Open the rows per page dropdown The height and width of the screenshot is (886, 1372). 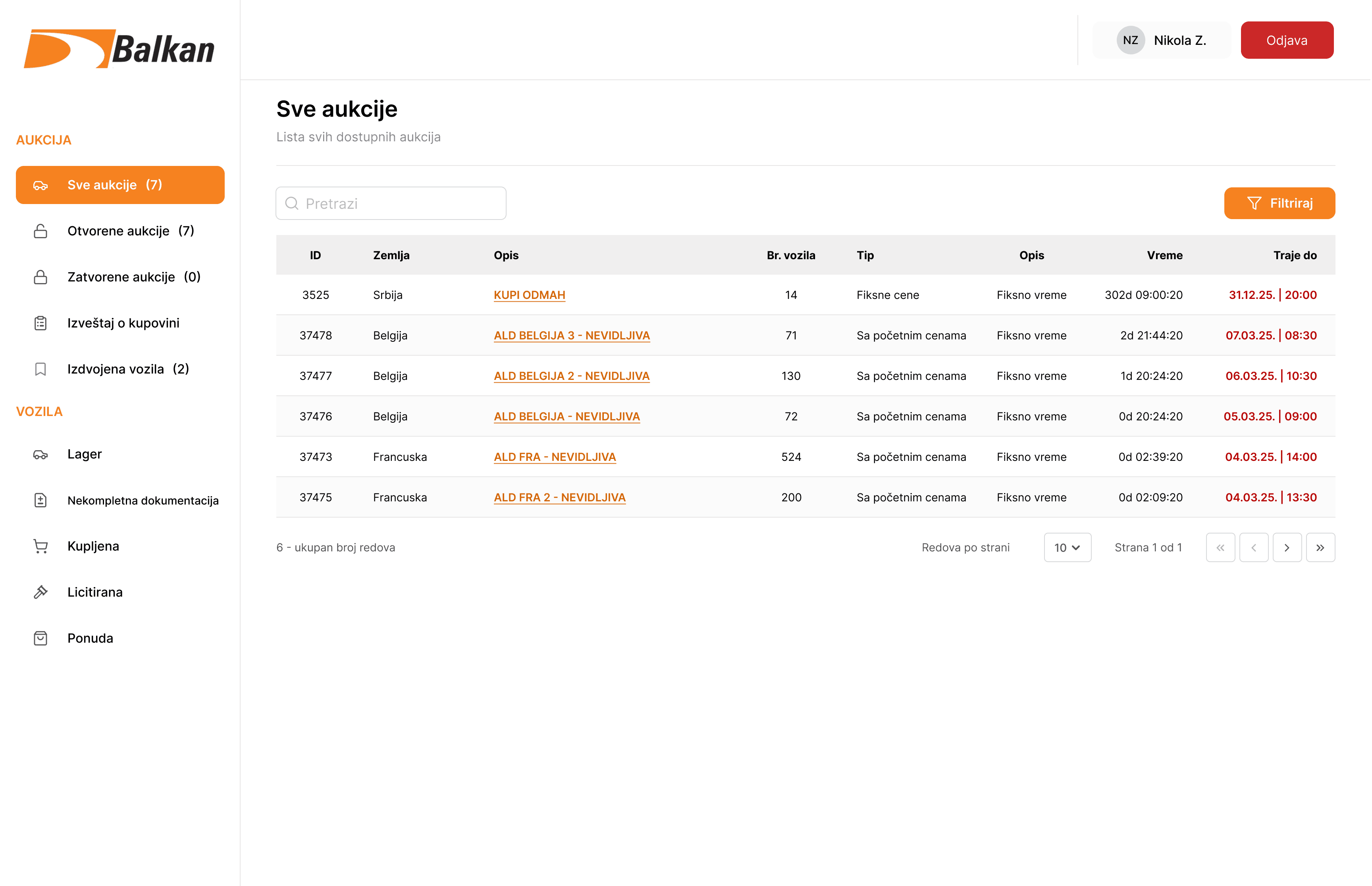pos(1067,548)
